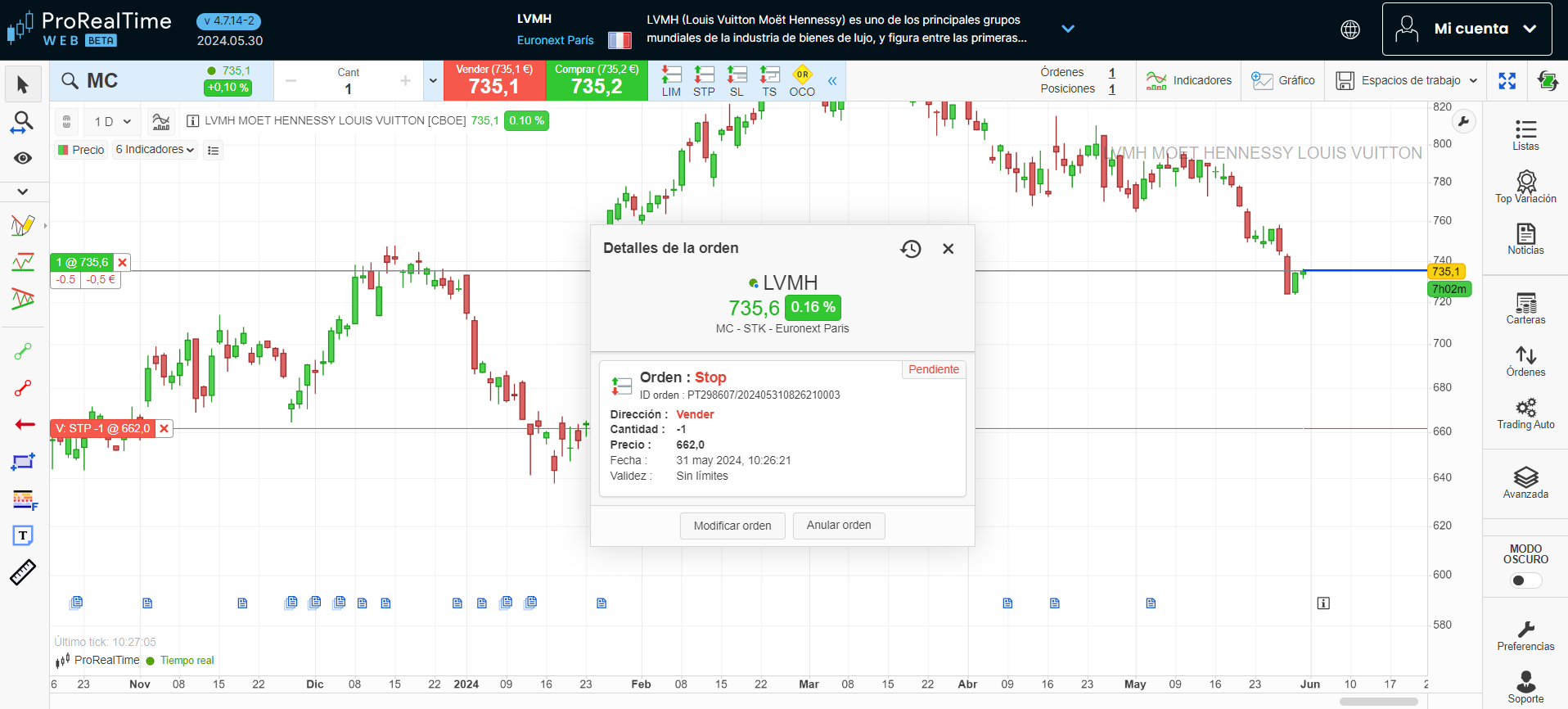1568x709 pixels.
Task: Click the window sync refresh icon
Action: tap(1548, 80)
